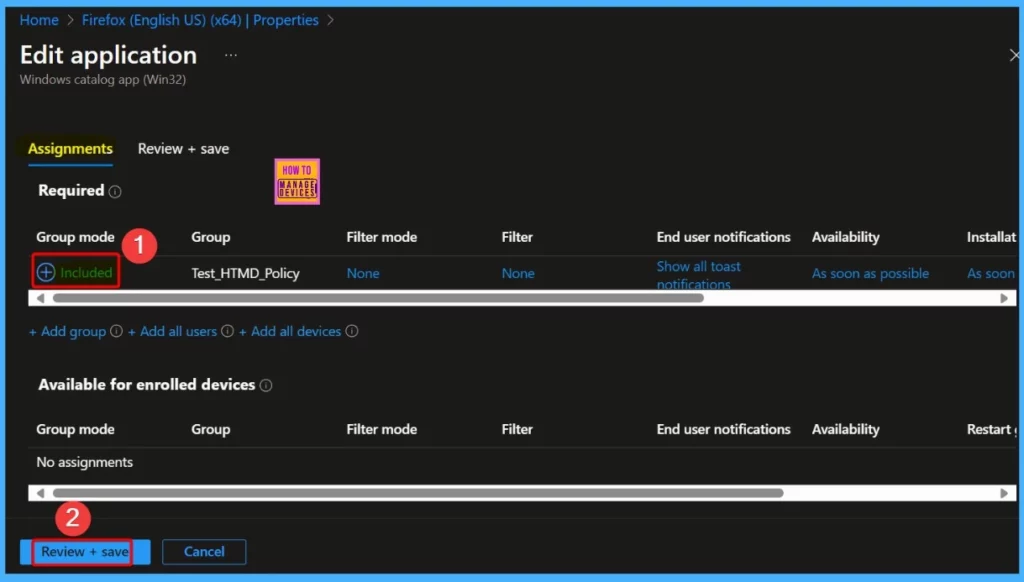This screenshot has width=1024, height=582.
Task: Click the Test_HTMD_Policy group cell
Action: [246, 273]
